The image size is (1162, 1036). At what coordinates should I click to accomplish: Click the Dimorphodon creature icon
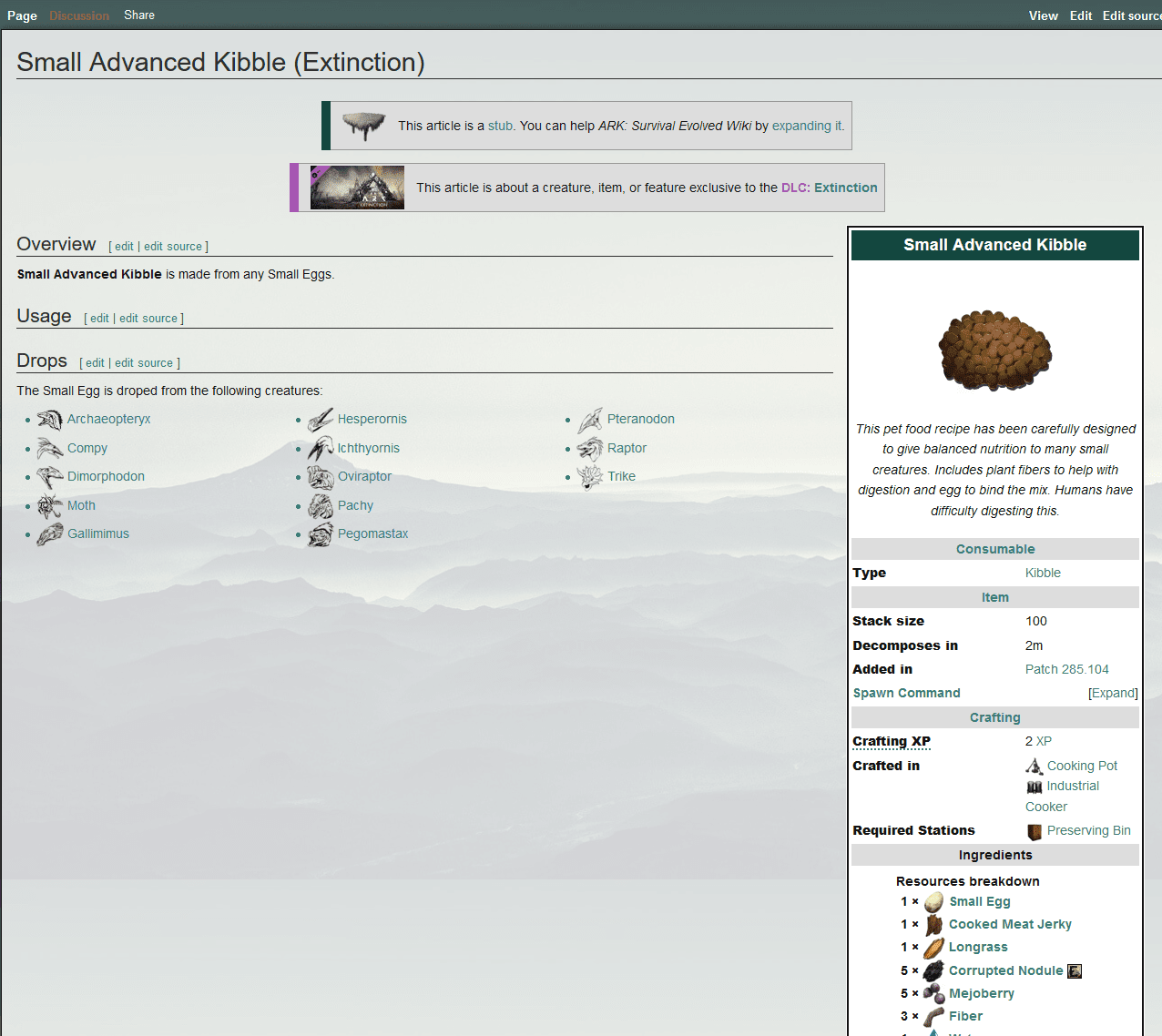[x=49, y=476]
